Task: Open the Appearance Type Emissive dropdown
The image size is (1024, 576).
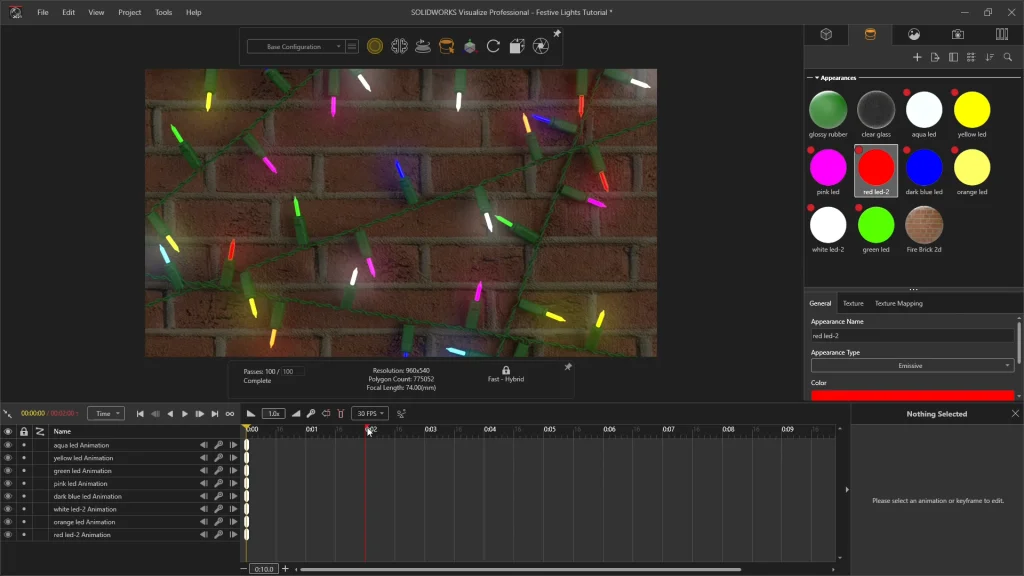Action: pyautogui.click(x=911, y=366)
